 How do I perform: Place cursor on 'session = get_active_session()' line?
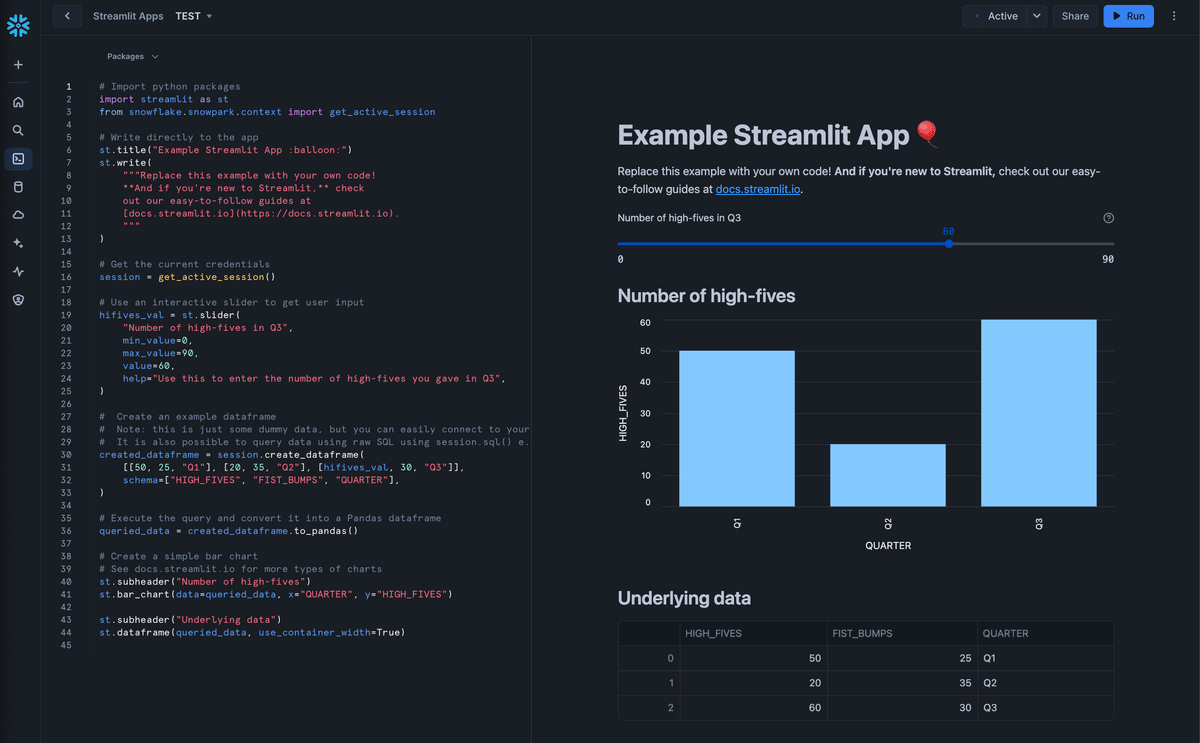pos(187,277)
